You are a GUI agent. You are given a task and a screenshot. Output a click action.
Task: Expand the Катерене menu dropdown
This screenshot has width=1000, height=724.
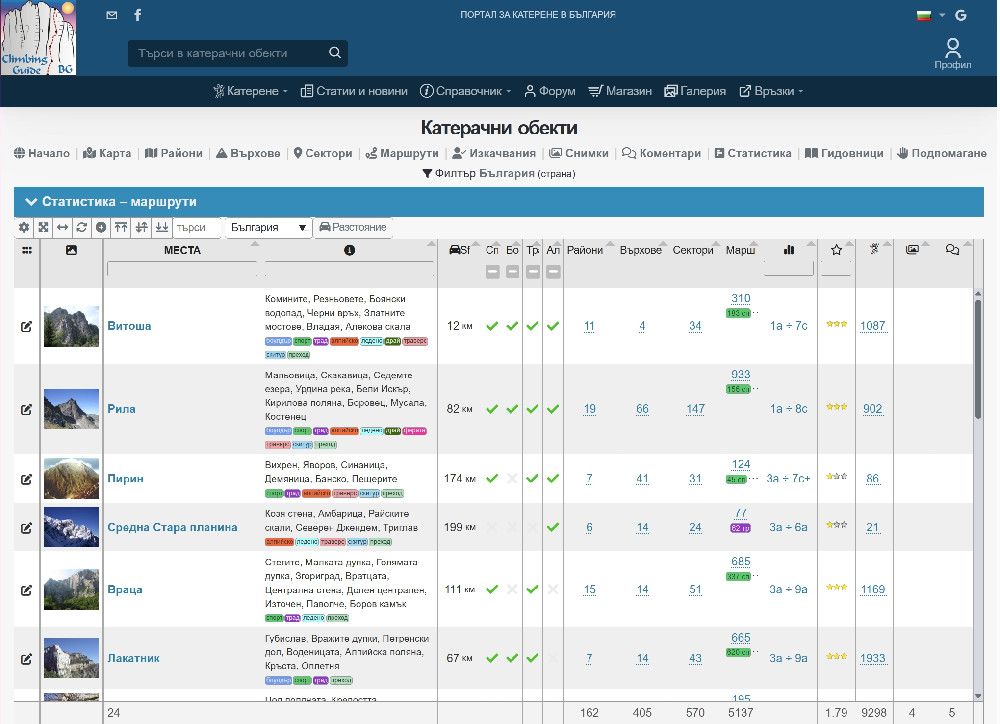coord(250,91)
